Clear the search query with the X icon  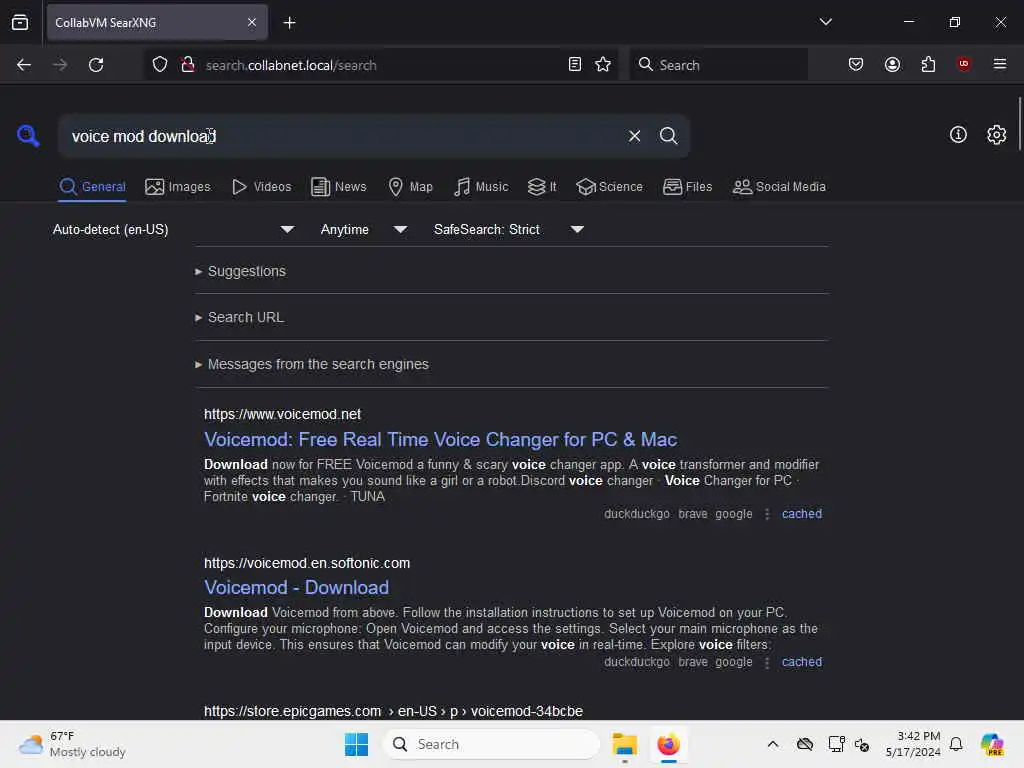(634, 136)
